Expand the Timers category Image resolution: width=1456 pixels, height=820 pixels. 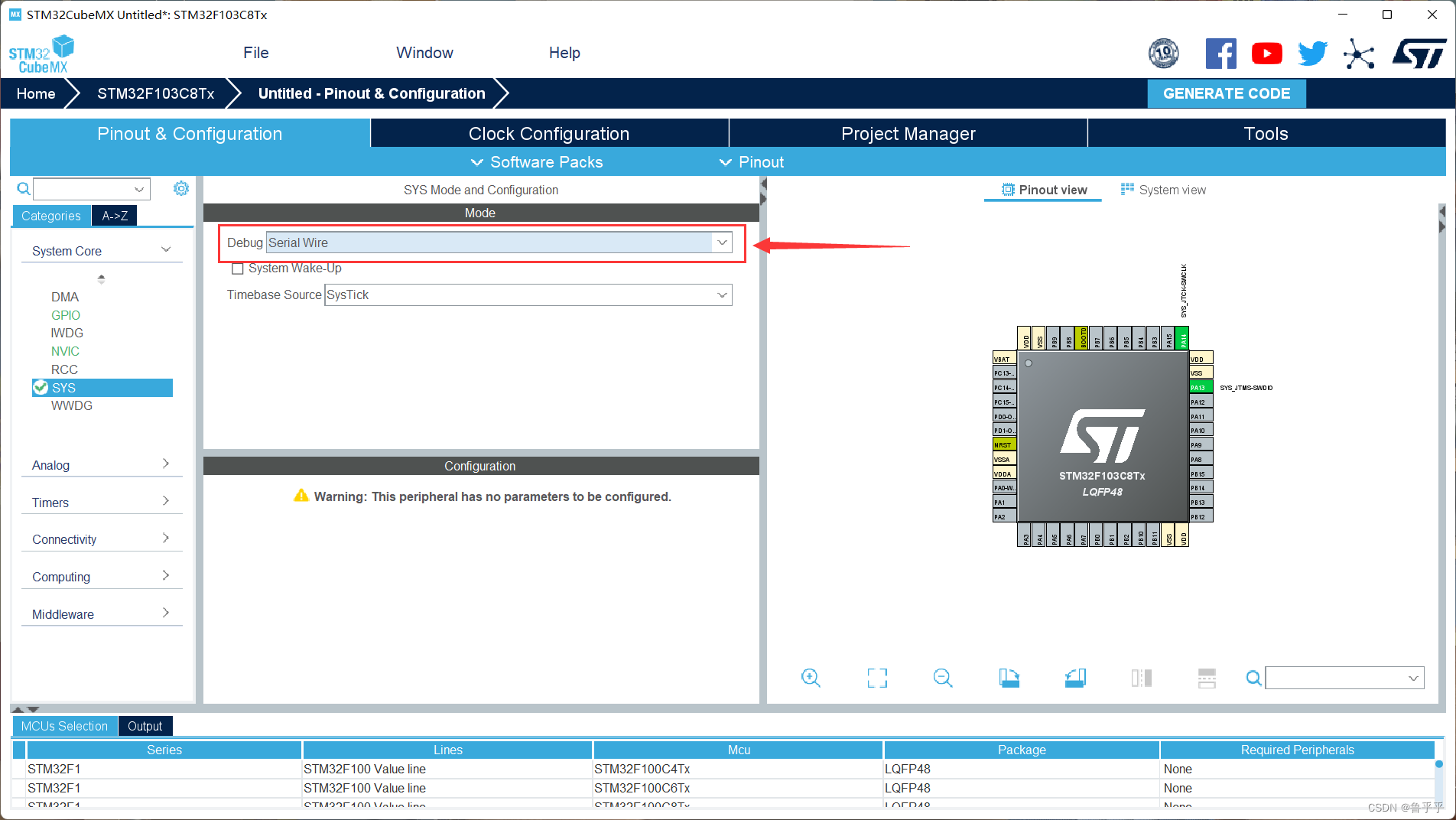(x=102, y=503)
